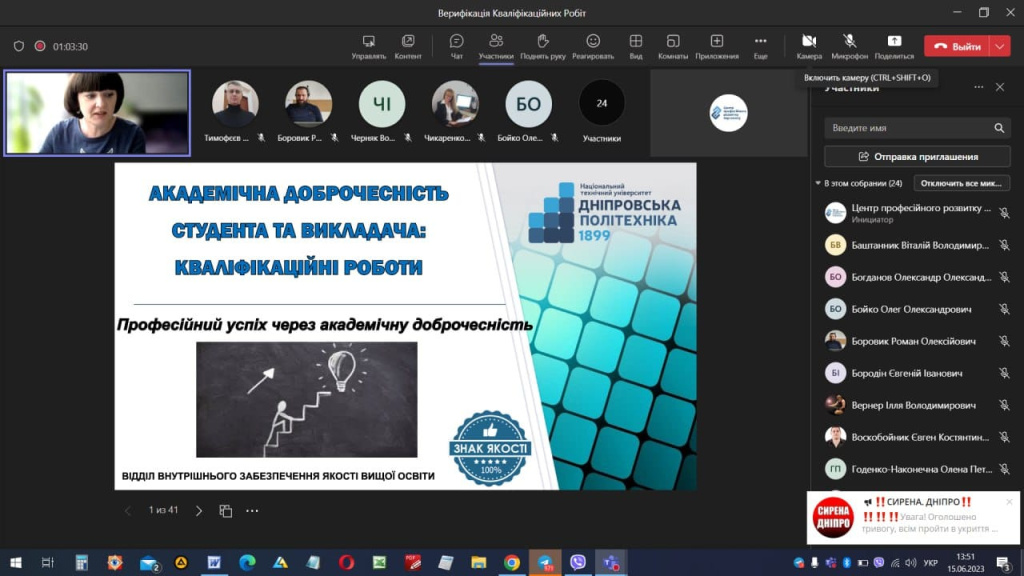Open Windows notification center icon
The width and height of the screenshot is (1024, 576).
point(1003,562)
